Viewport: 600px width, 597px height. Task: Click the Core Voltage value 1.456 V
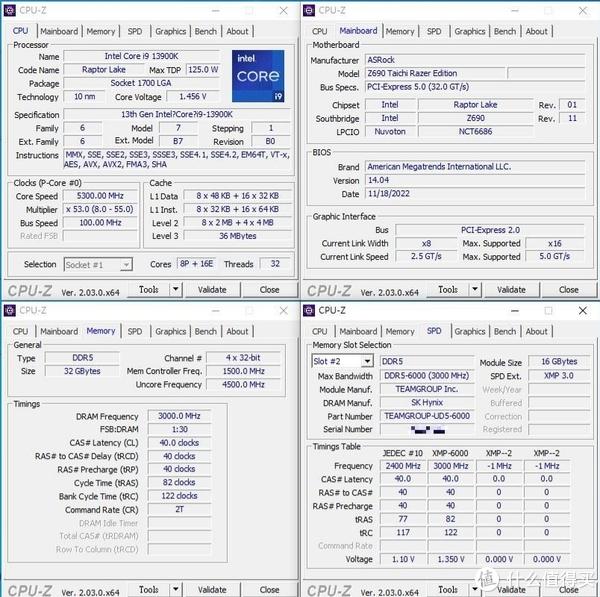[x=193, y=96]
